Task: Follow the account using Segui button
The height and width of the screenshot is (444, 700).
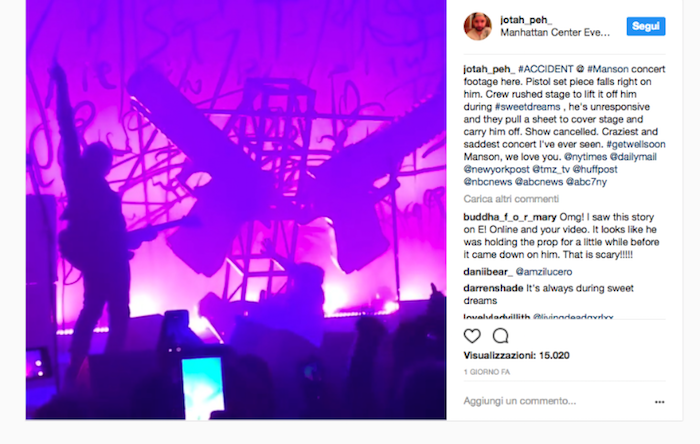Action: pyautogui.click(x=646, y=26)
